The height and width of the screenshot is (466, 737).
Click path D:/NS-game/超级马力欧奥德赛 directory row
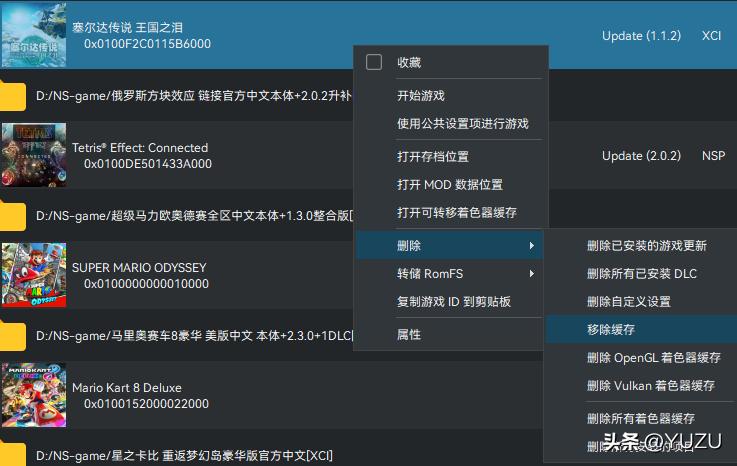click(195, 216)
